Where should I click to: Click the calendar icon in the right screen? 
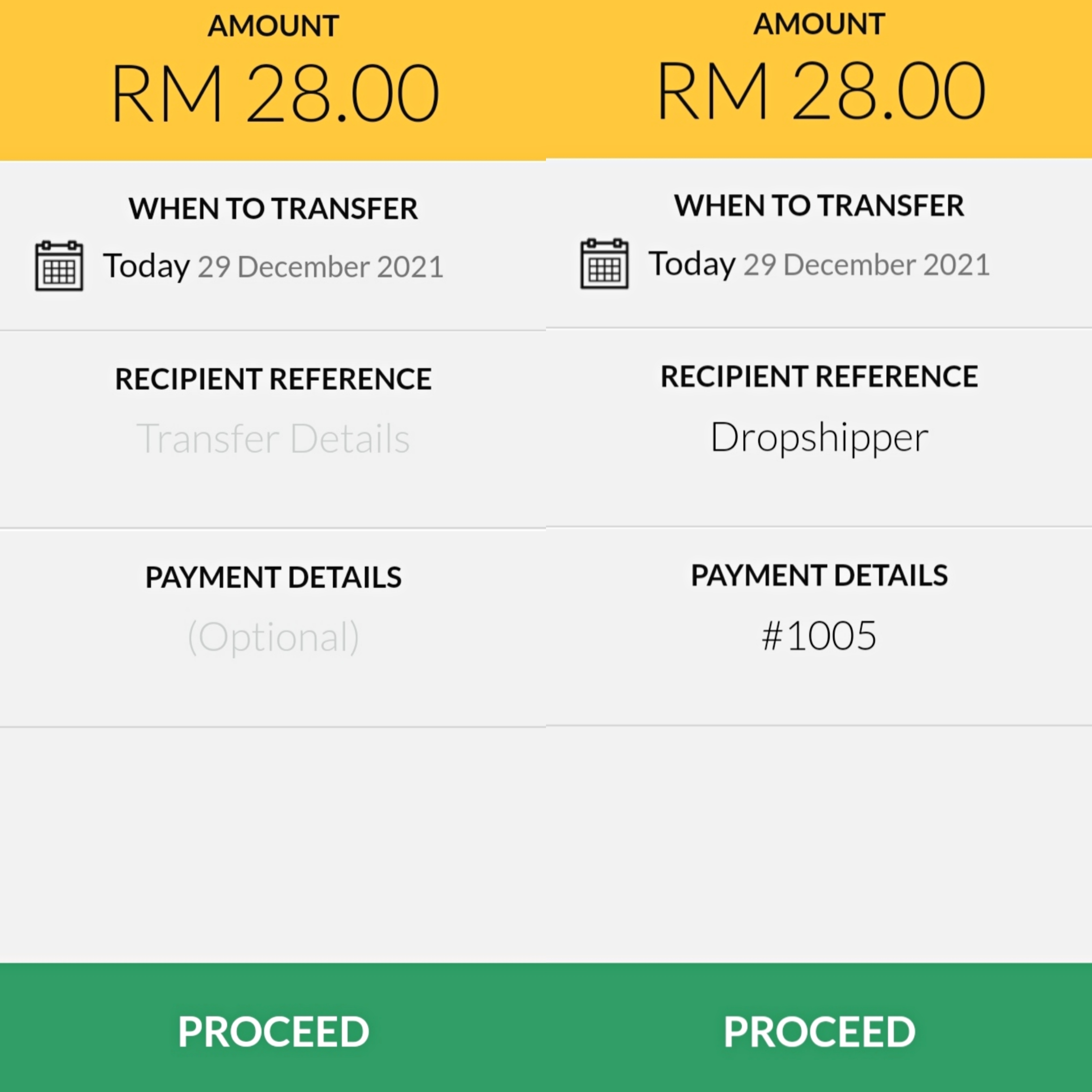pos(604,264)
